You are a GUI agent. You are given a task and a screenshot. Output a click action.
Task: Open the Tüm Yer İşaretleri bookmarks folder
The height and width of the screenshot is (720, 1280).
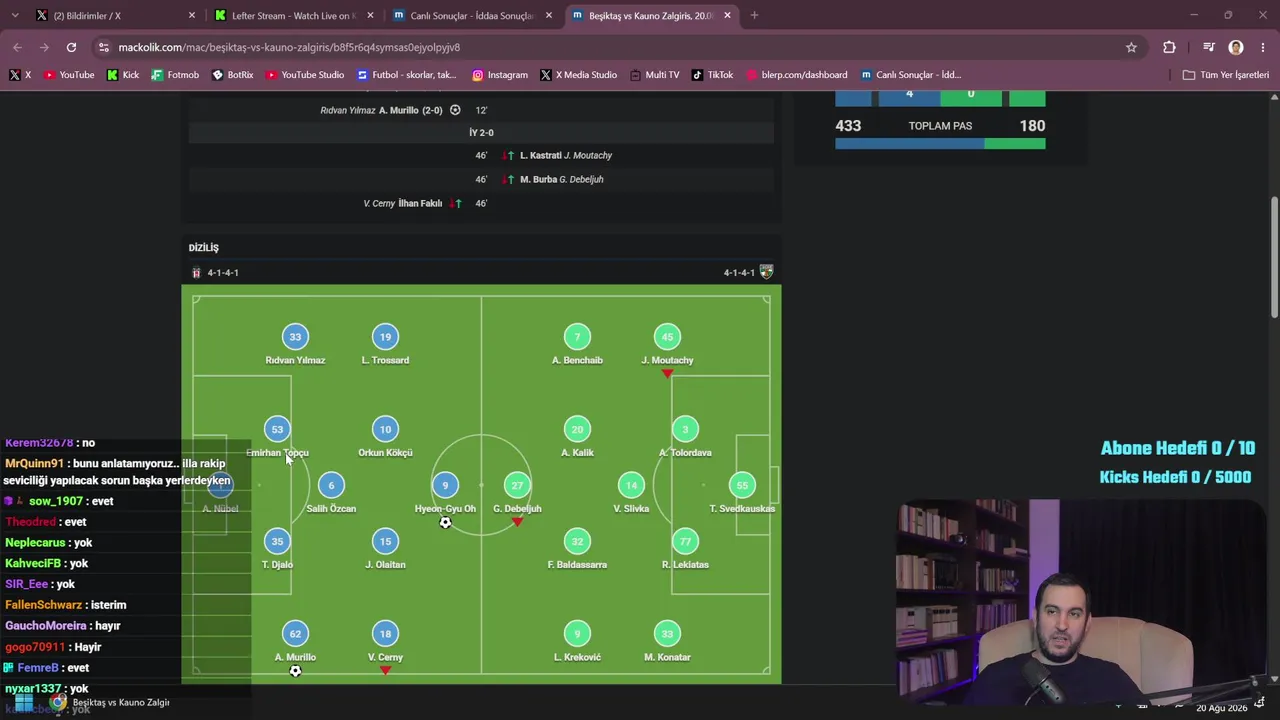(x=1225, y=75)
